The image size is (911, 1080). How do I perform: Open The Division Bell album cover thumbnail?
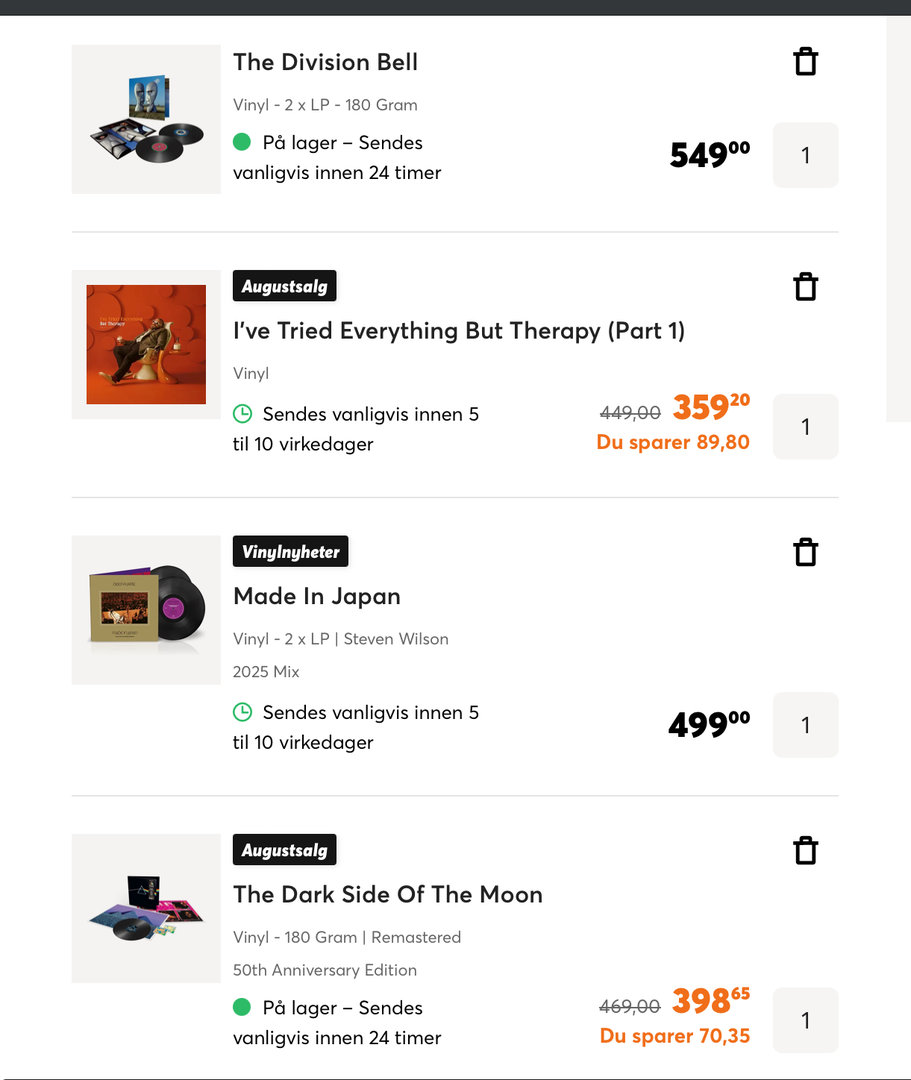click(146, 119)
